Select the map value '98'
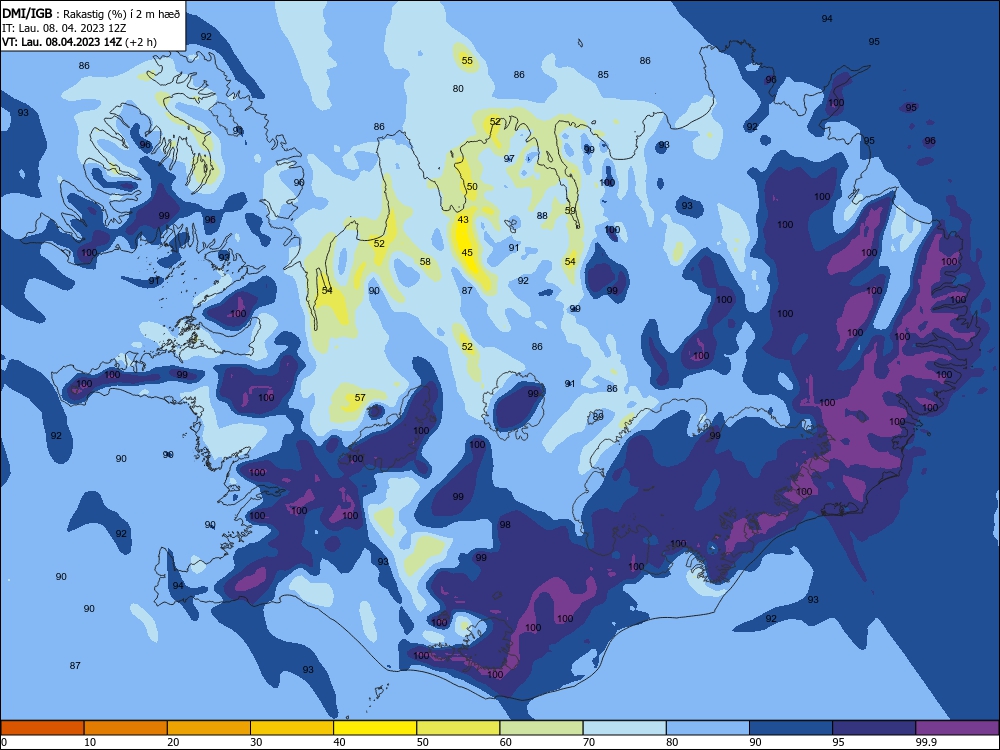 tap(505, 525)
